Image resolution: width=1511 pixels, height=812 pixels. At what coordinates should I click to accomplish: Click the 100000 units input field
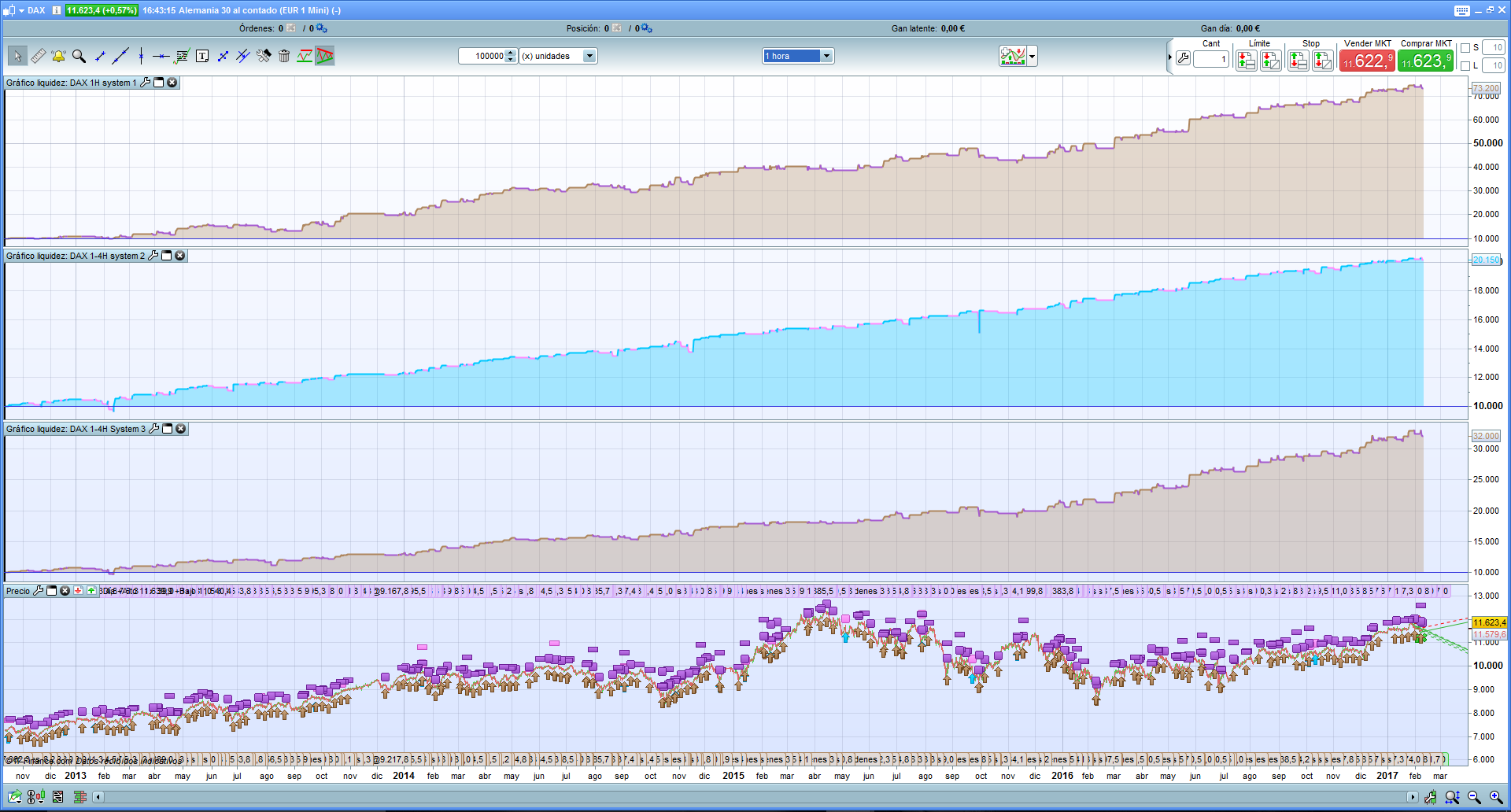pyautogui.click(x=482, y=56)
